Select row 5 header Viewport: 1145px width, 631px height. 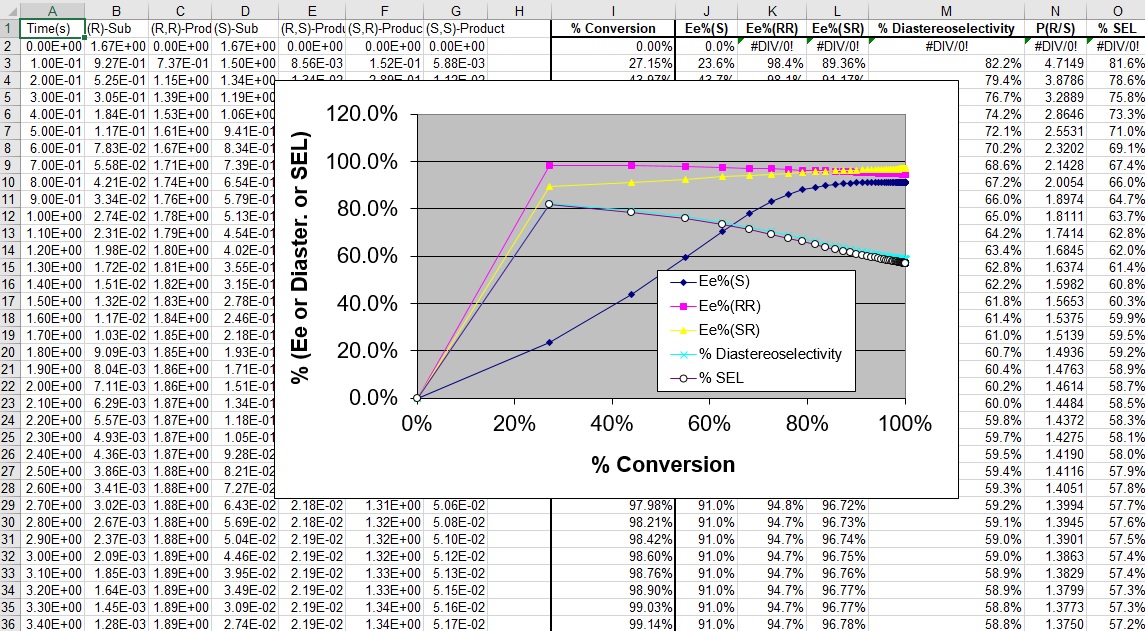click(x=10, y=97)
